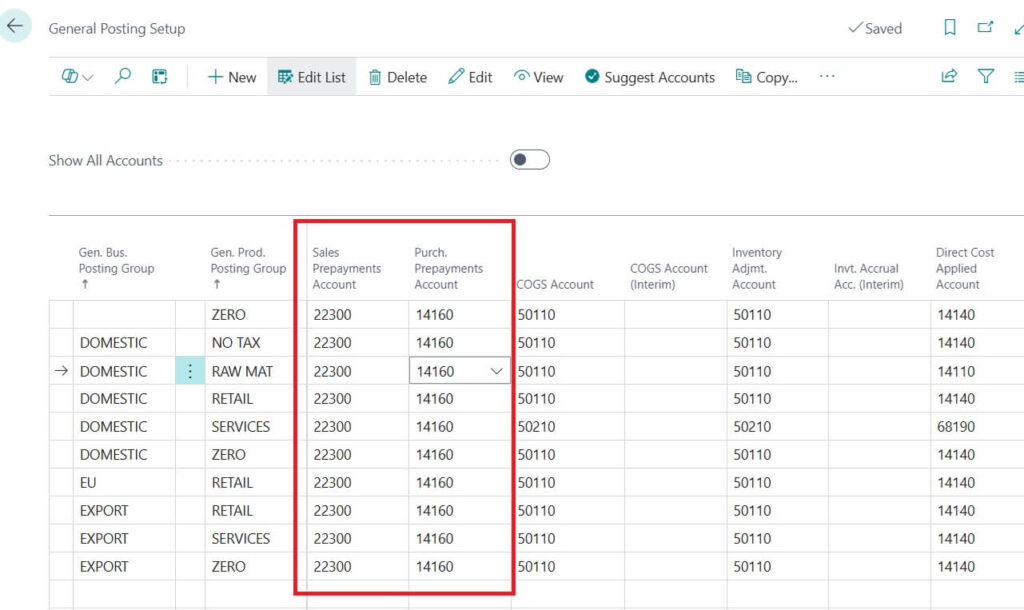Viewport: 1024px width, 610px height.
Task: Open the View menu action
Action: click(538, 77)
